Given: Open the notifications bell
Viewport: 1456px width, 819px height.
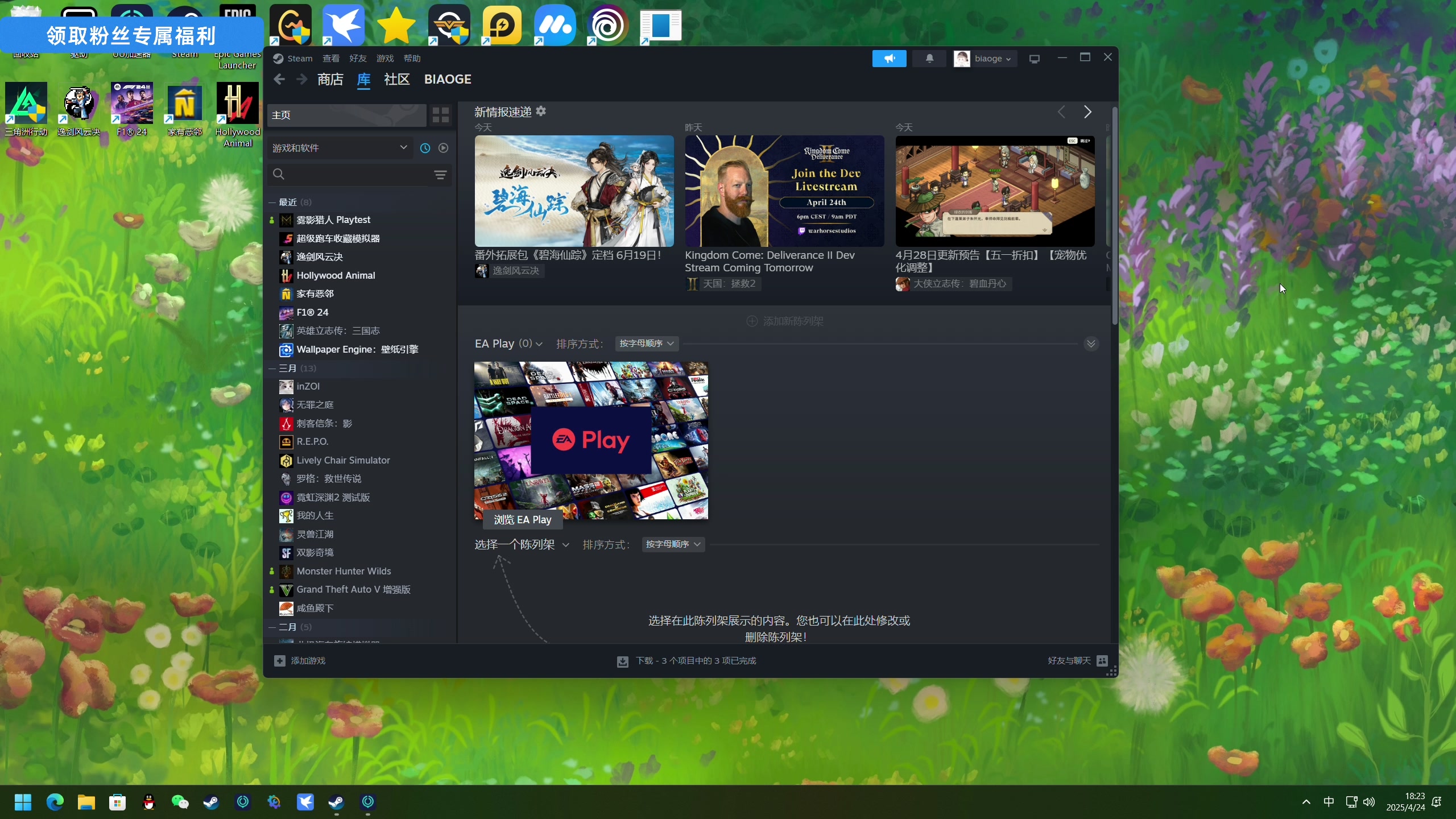Looking at the screenshot, I should click(929, 59).
